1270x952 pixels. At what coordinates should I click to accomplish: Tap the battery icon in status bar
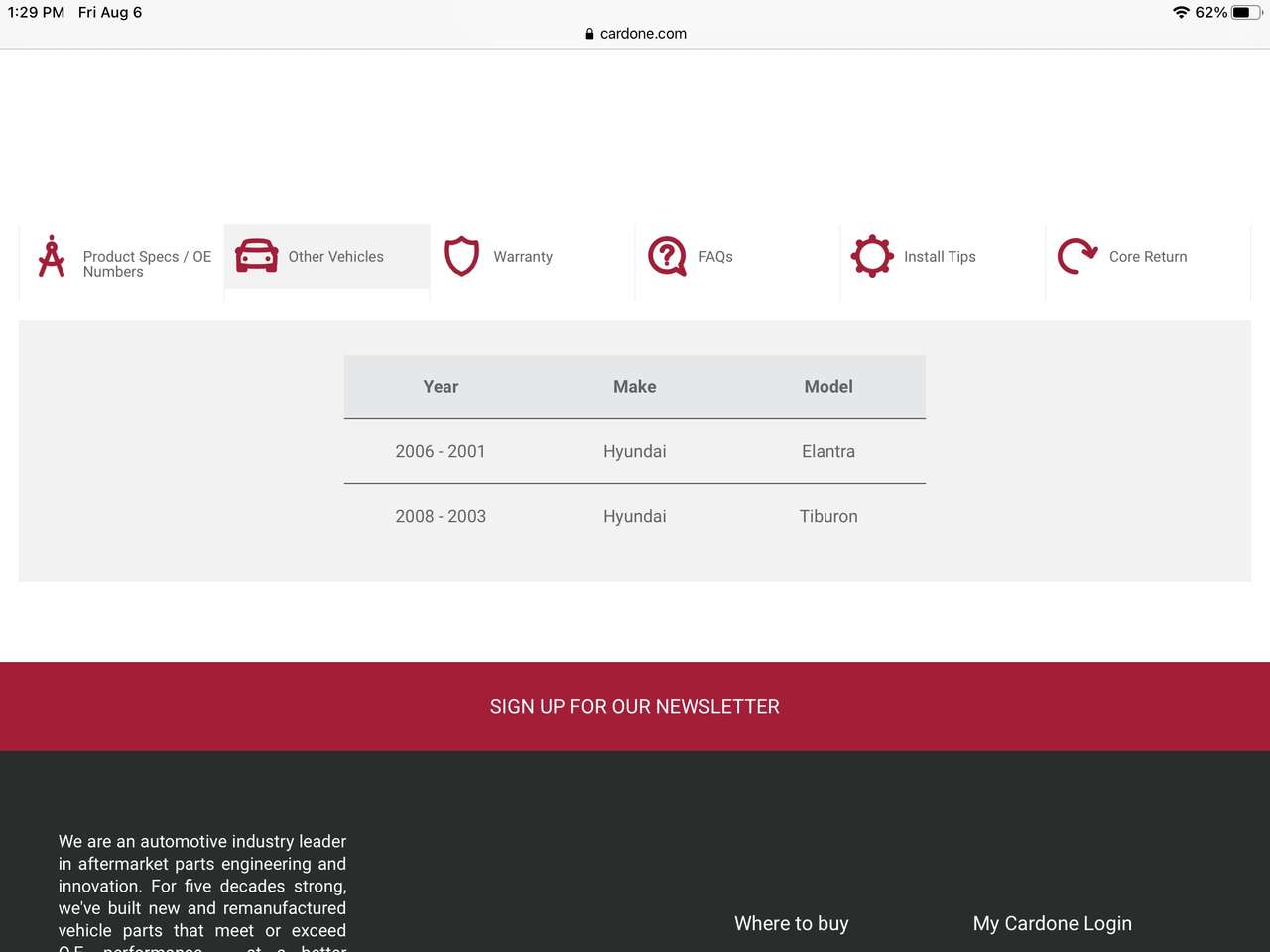click(x=1244, y=13)
